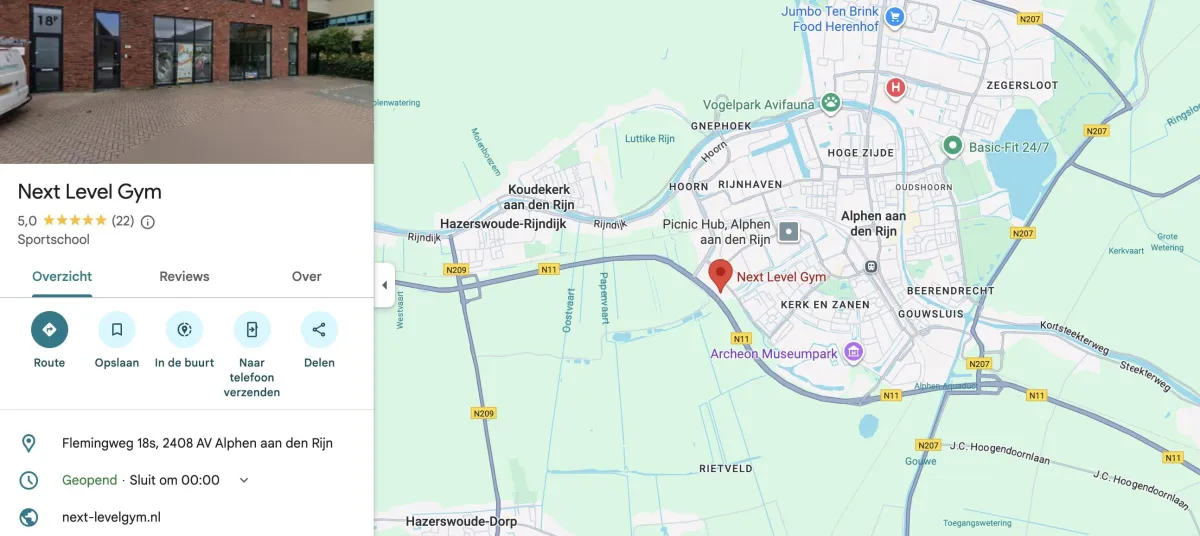
Task: Select Jumbo Ten Brink shopping cart marker
Action: (x=895, y=16)
